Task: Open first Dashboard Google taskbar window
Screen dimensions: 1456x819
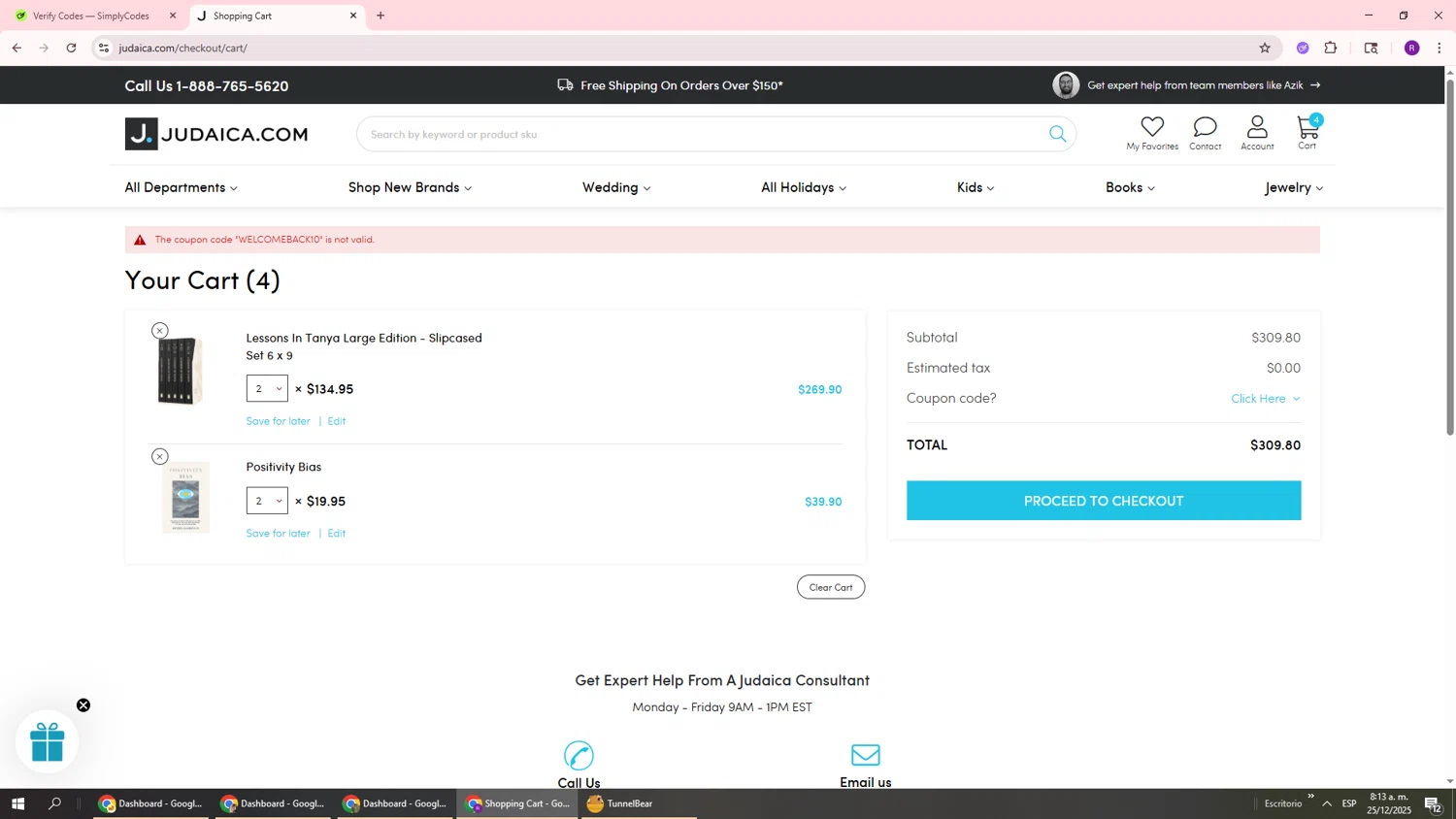Action: [x=150, y=803]
